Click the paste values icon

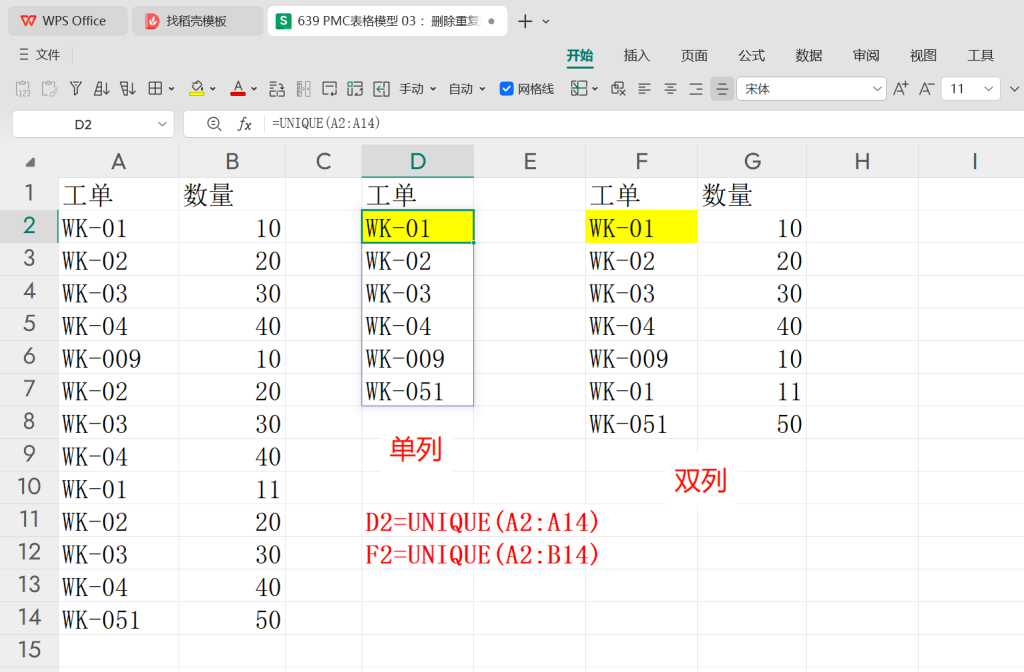coord(23,89)
